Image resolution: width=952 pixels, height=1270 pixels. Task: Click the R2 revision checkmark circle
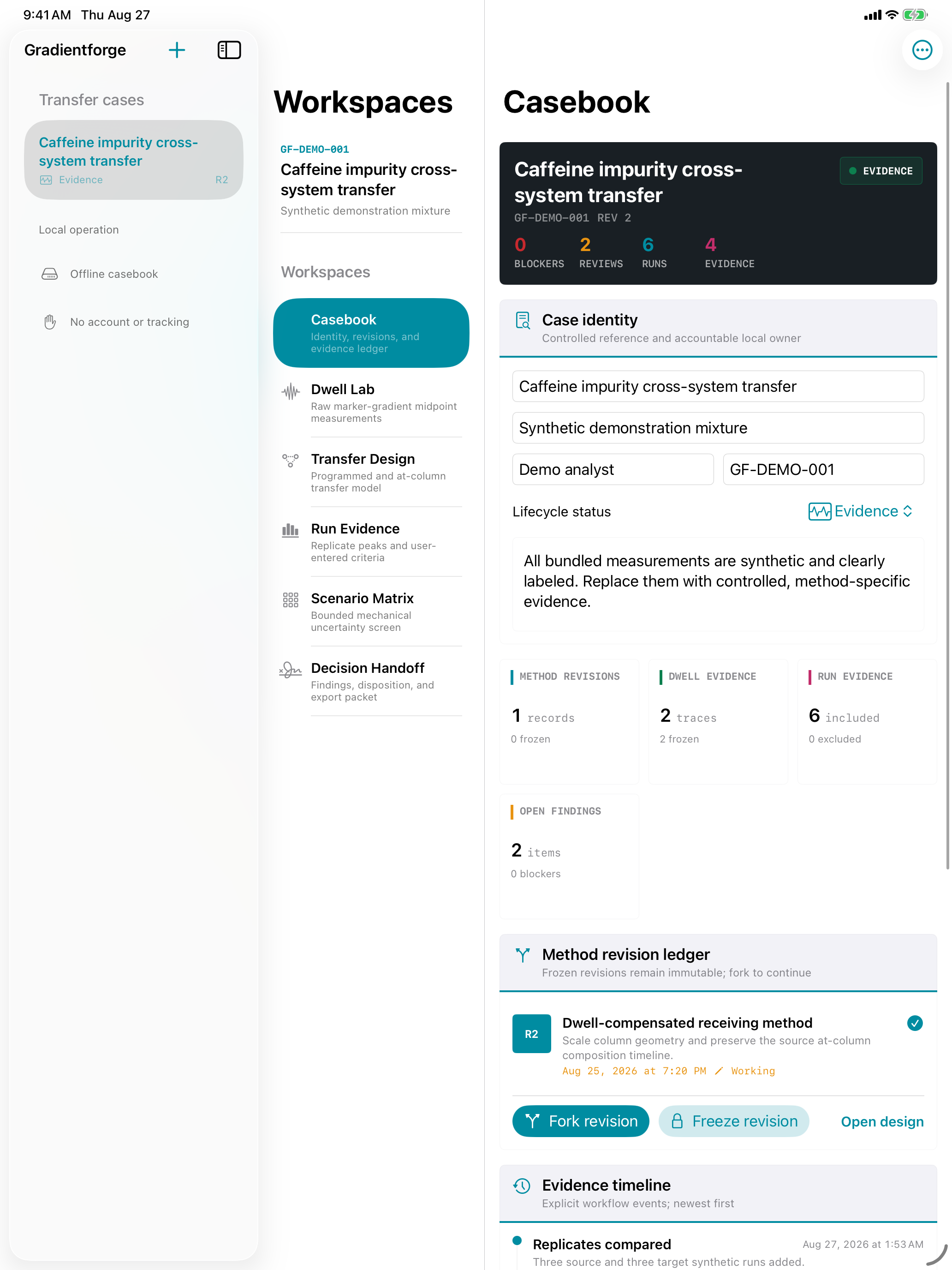[915, 1023]
